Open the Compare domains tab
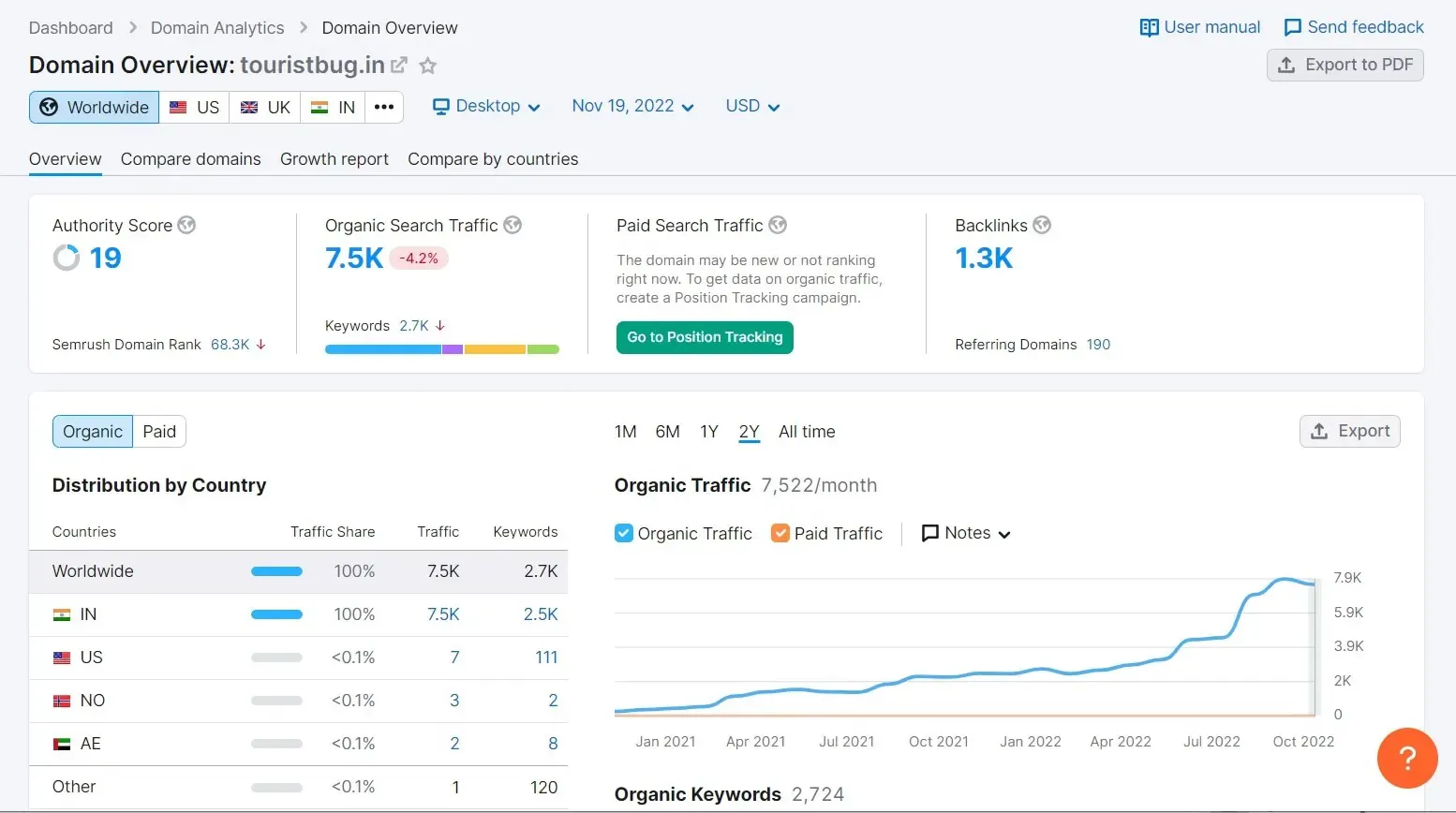 coord(191,159)
